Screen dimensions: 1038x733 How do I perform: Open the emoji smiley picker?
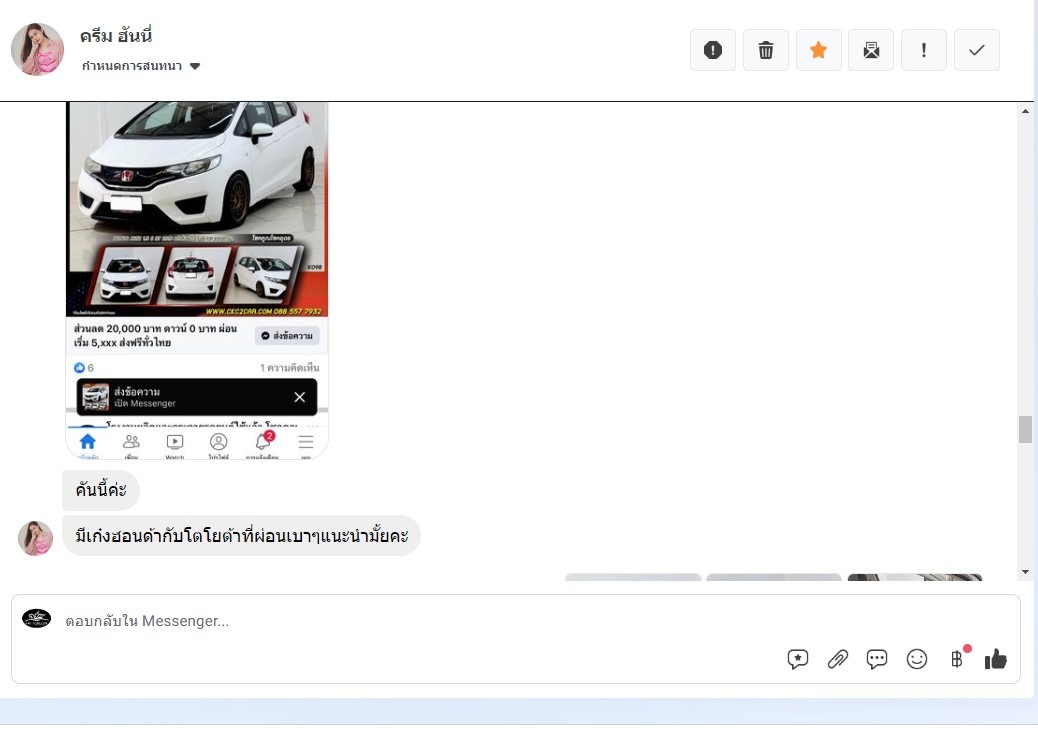917,659
